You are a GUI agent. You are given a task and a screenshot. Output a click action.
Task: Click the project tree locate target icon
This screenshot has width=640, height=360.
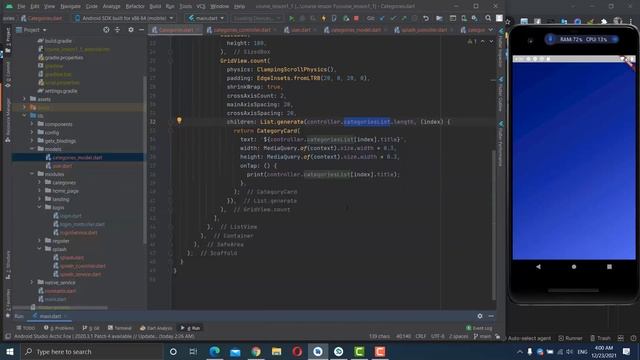coord(106,30)
